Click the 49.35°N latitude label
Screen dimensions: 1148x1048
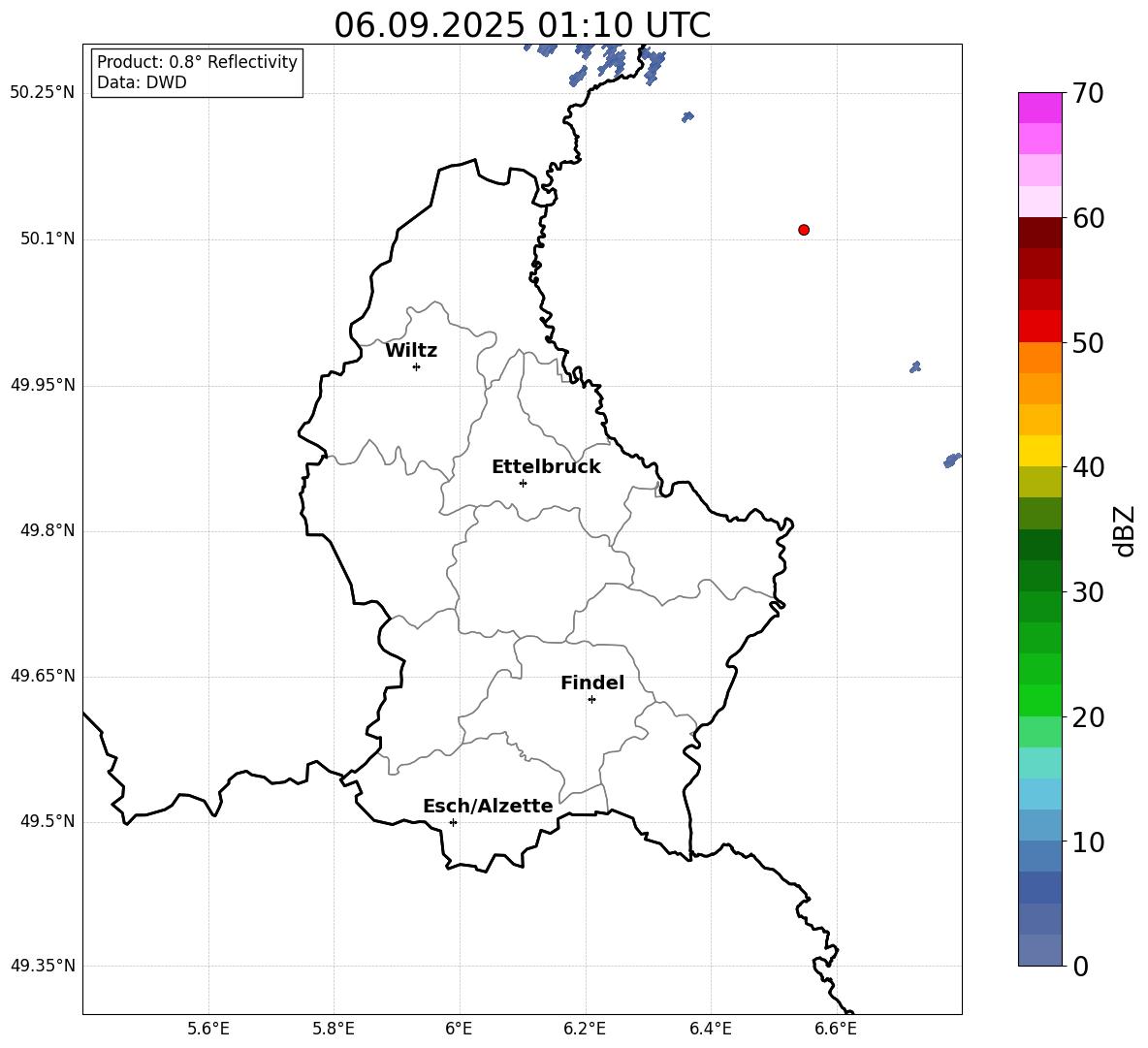[43, 966]
